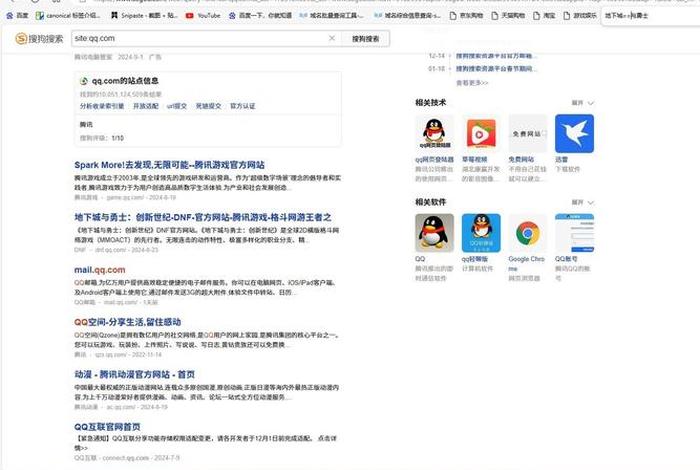Open the YouTube bookmark
Viewport: 700px width, 470px height.
(x=203, y=16)
